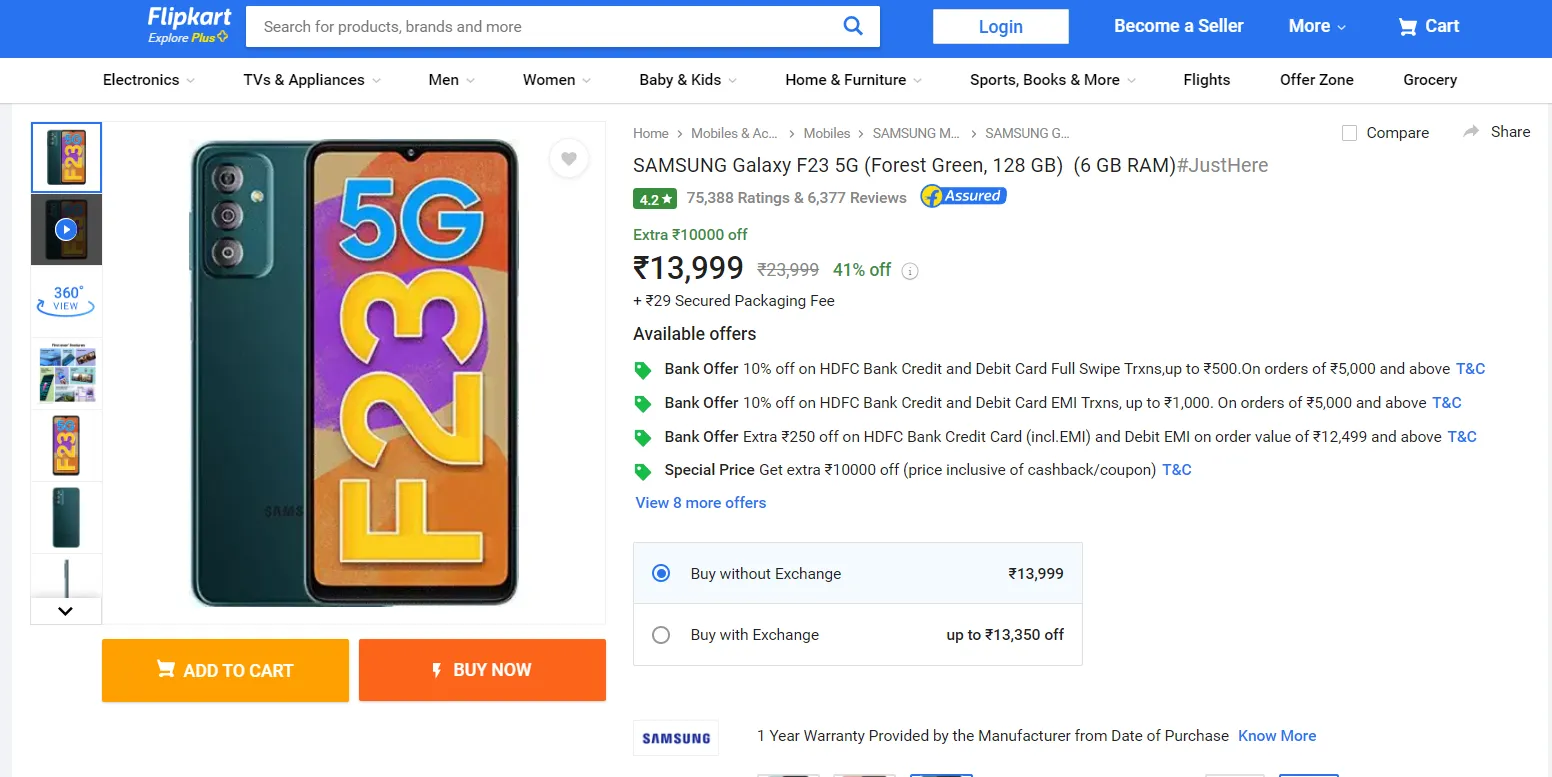Click the search magnifier icon
The width and height of the screenshot is (1552, 777).
click(x=852, y=26)
